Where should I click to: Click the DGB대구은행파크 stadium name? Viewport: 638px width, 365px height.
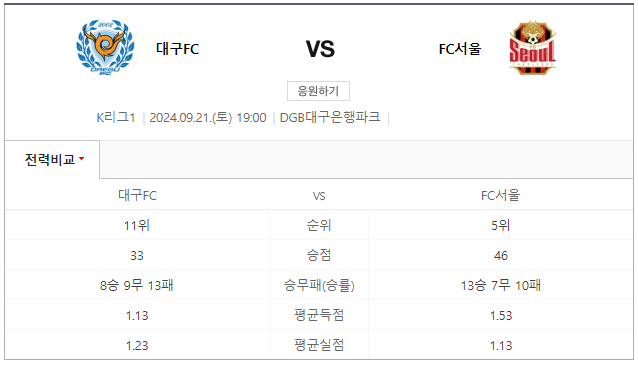pos(330,117)
